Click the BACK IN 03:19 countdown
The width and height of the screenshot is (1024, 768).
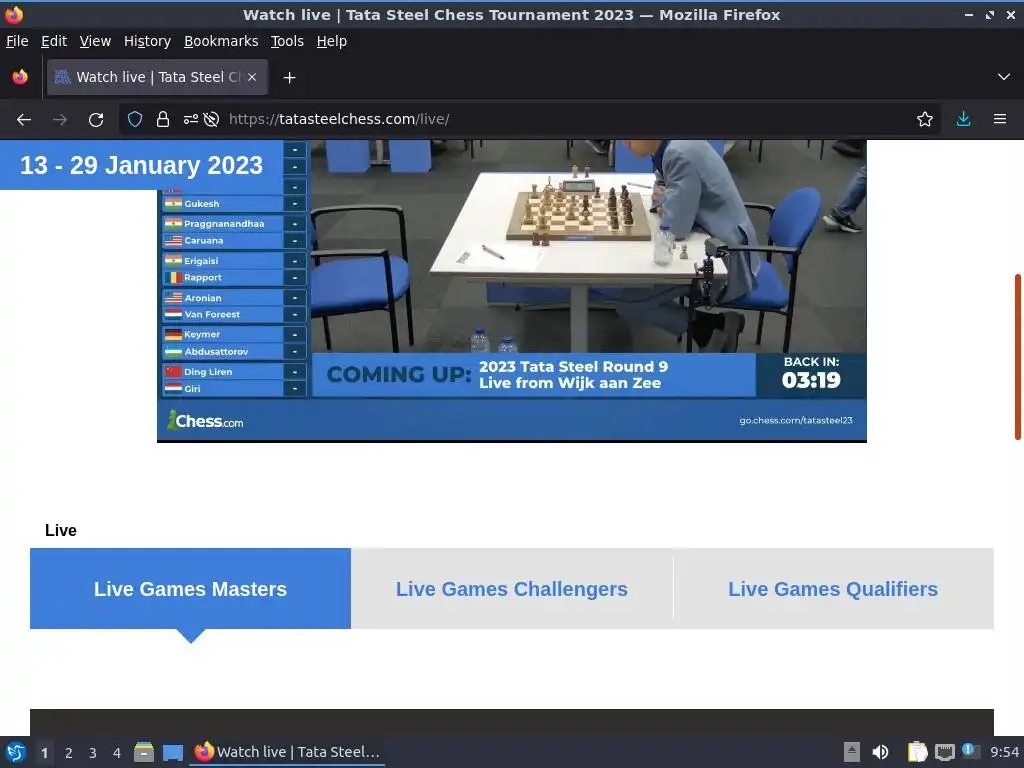(x=811, y=374)
